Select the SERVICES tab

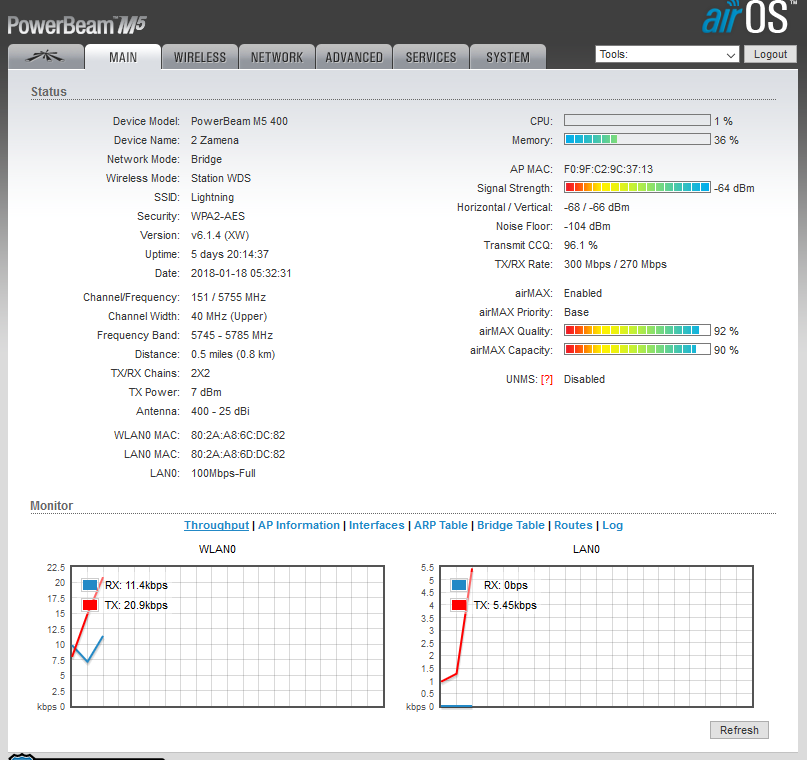click(x=431, y=57)
